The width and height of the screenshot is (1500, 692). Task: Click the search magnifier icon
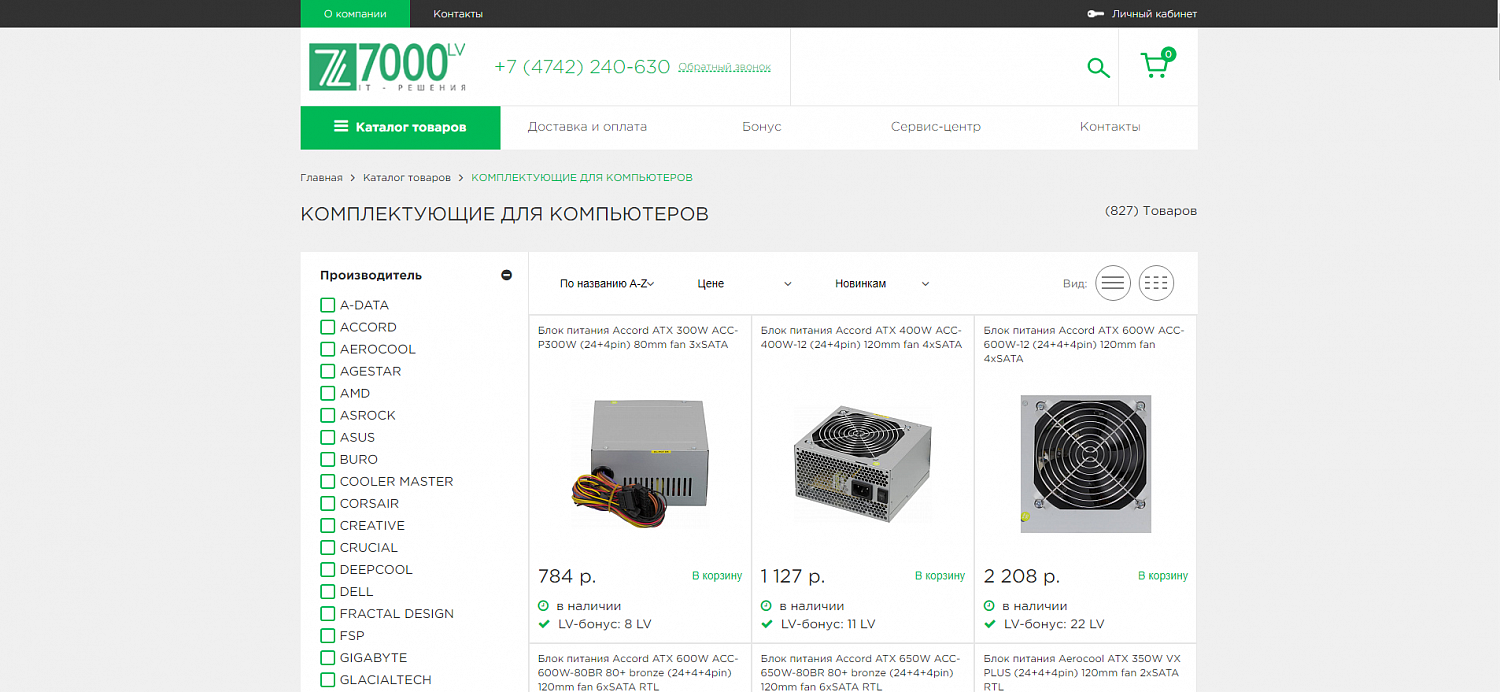click(x=1098, y=68)
